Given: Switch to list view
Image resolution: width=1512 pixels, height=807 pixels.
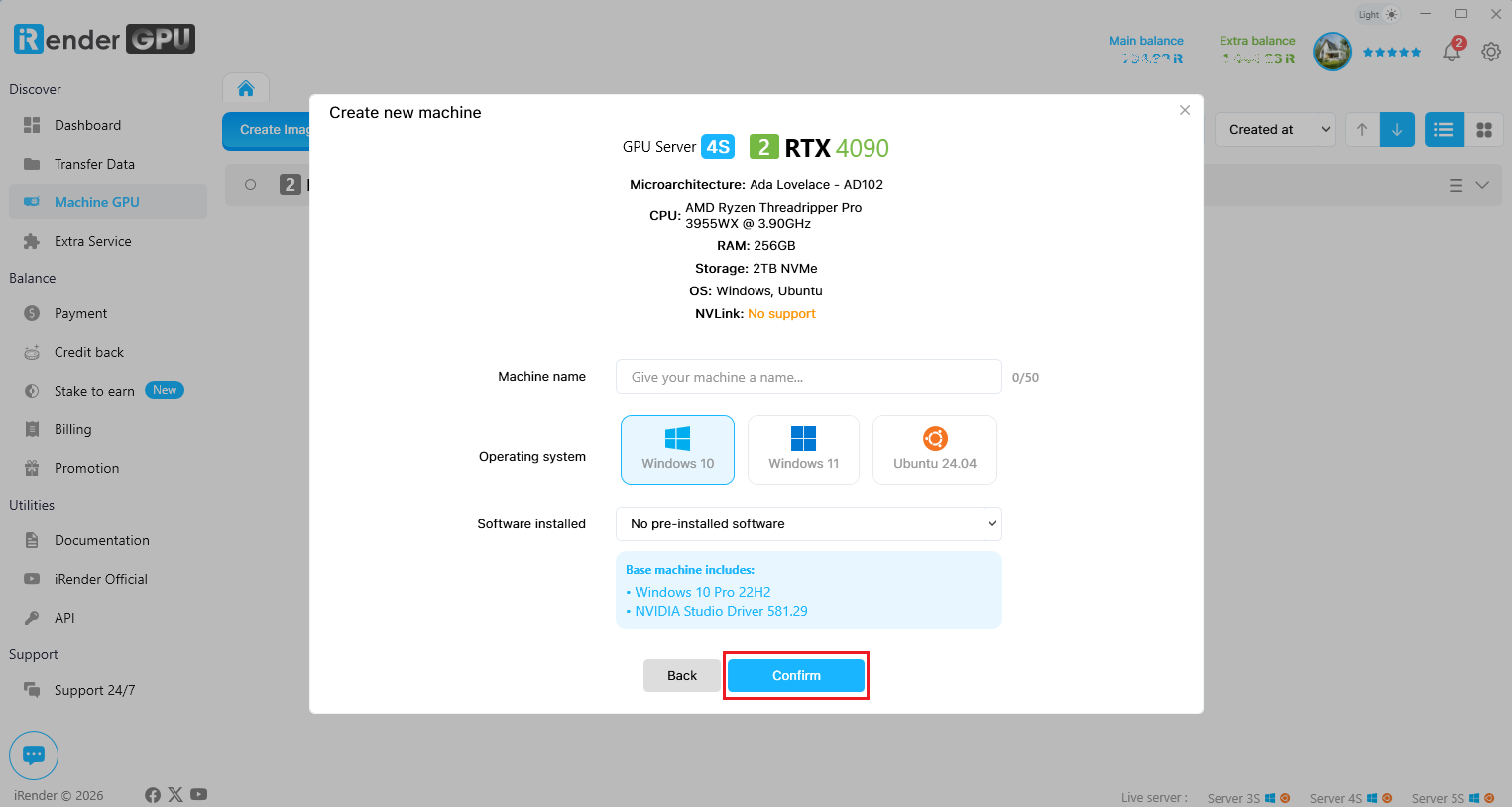Looking at the screenshot, I should (x=1444, y=130).
